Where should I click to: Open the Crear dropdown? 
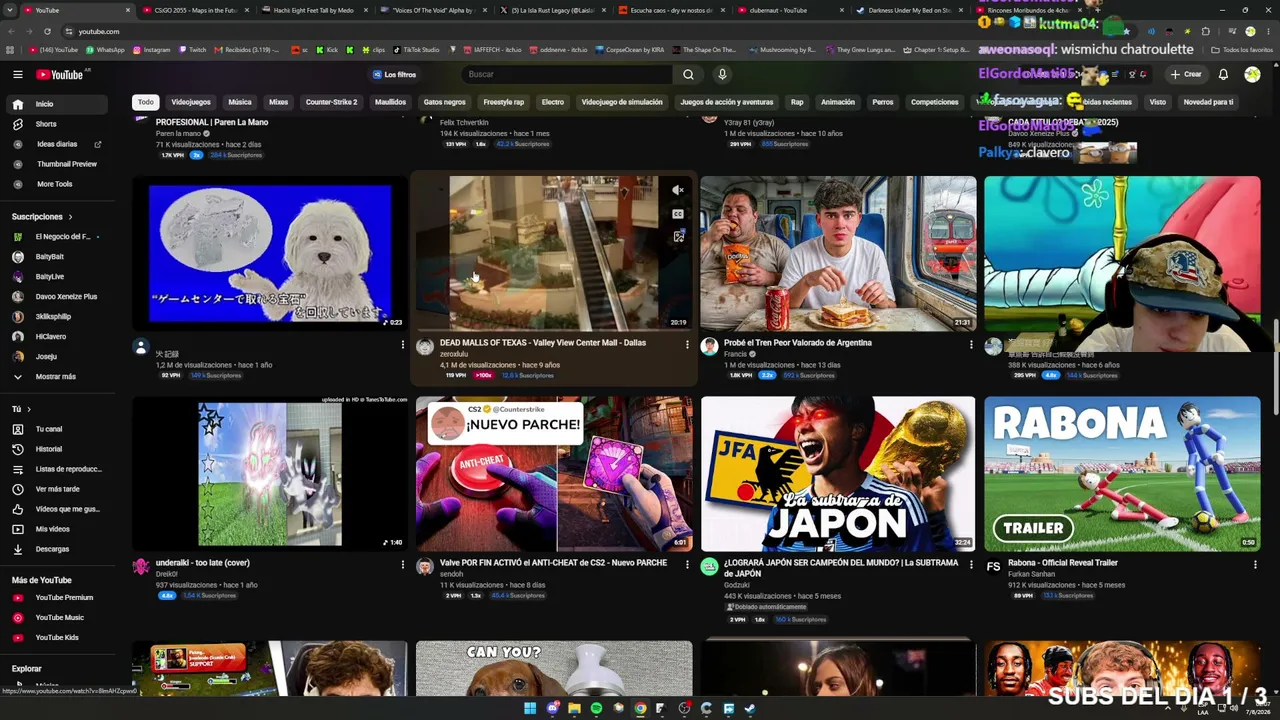click(1186, 74)
